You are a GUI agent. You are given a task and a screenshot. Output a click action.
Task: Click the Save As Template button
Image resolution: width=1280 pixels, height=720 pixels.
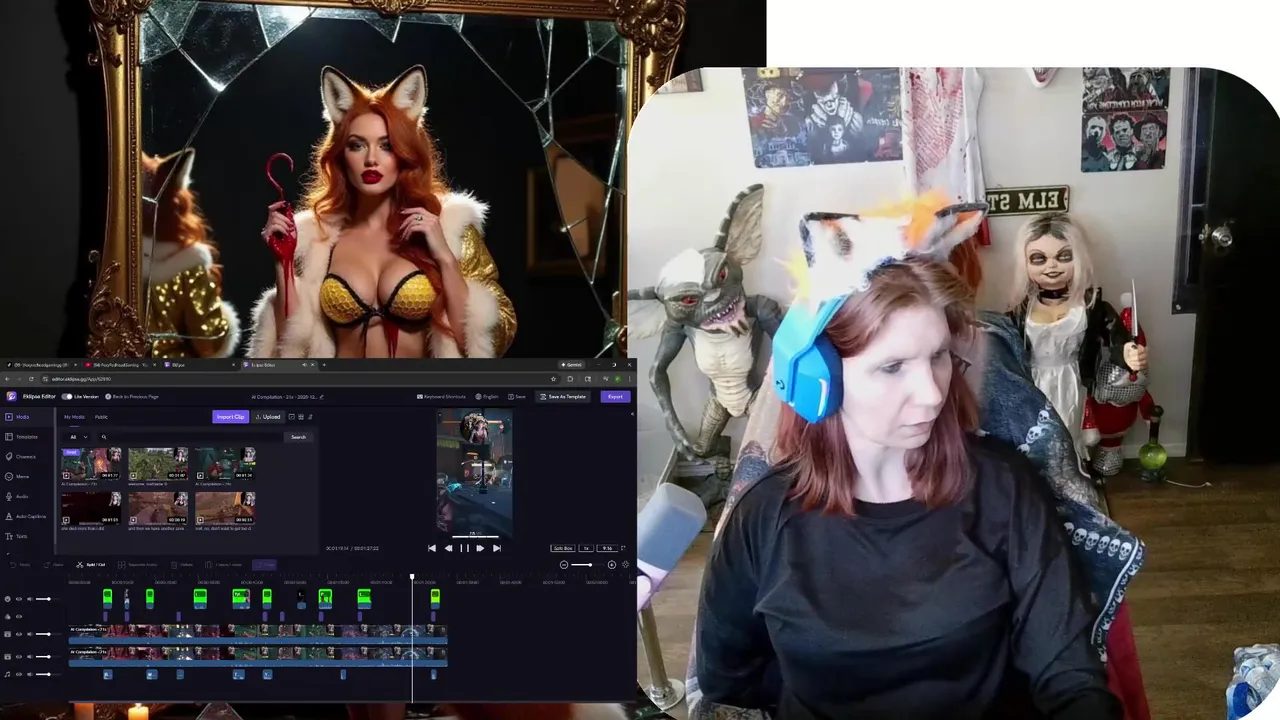(562, 397)
